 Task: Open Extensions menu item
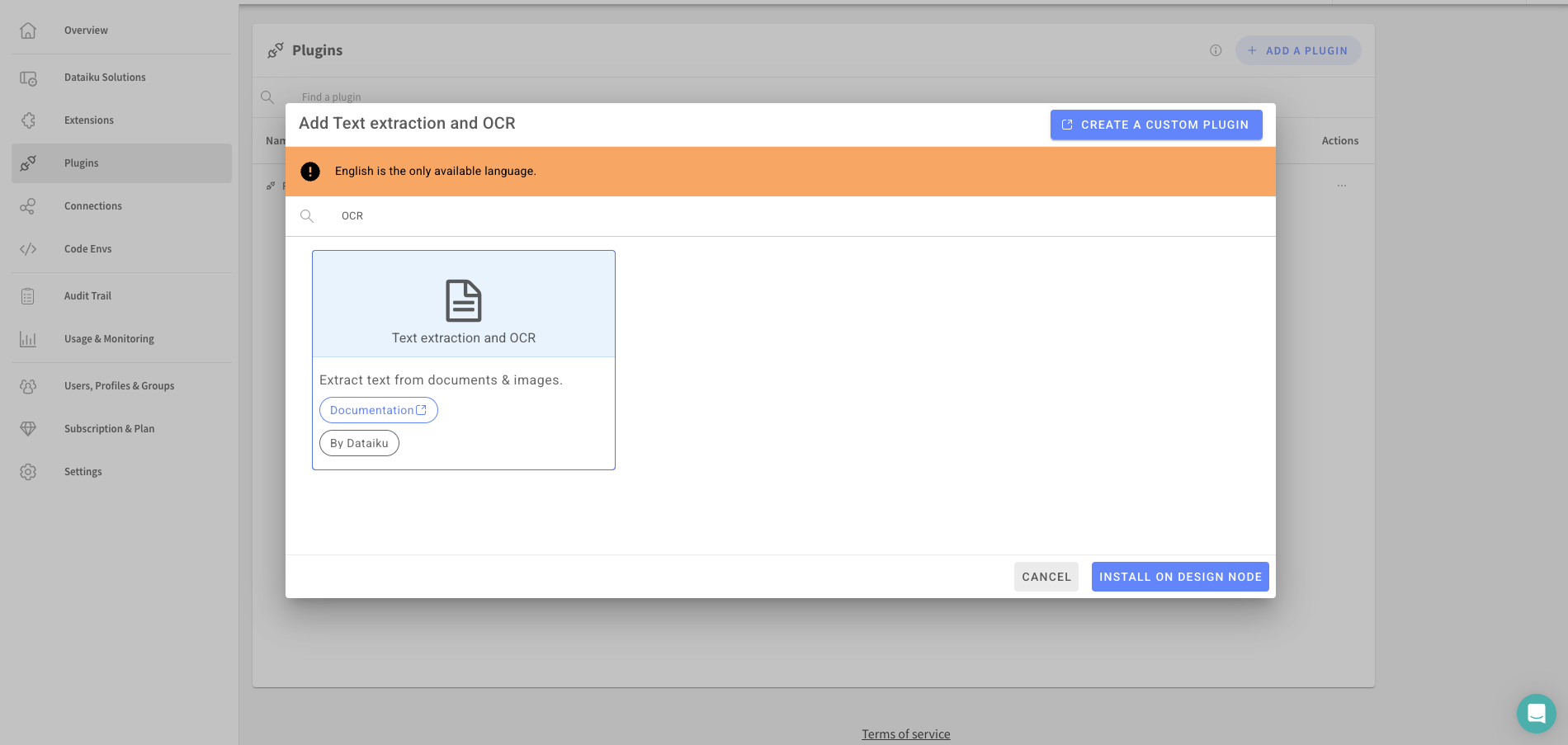[x=89, y=120]
